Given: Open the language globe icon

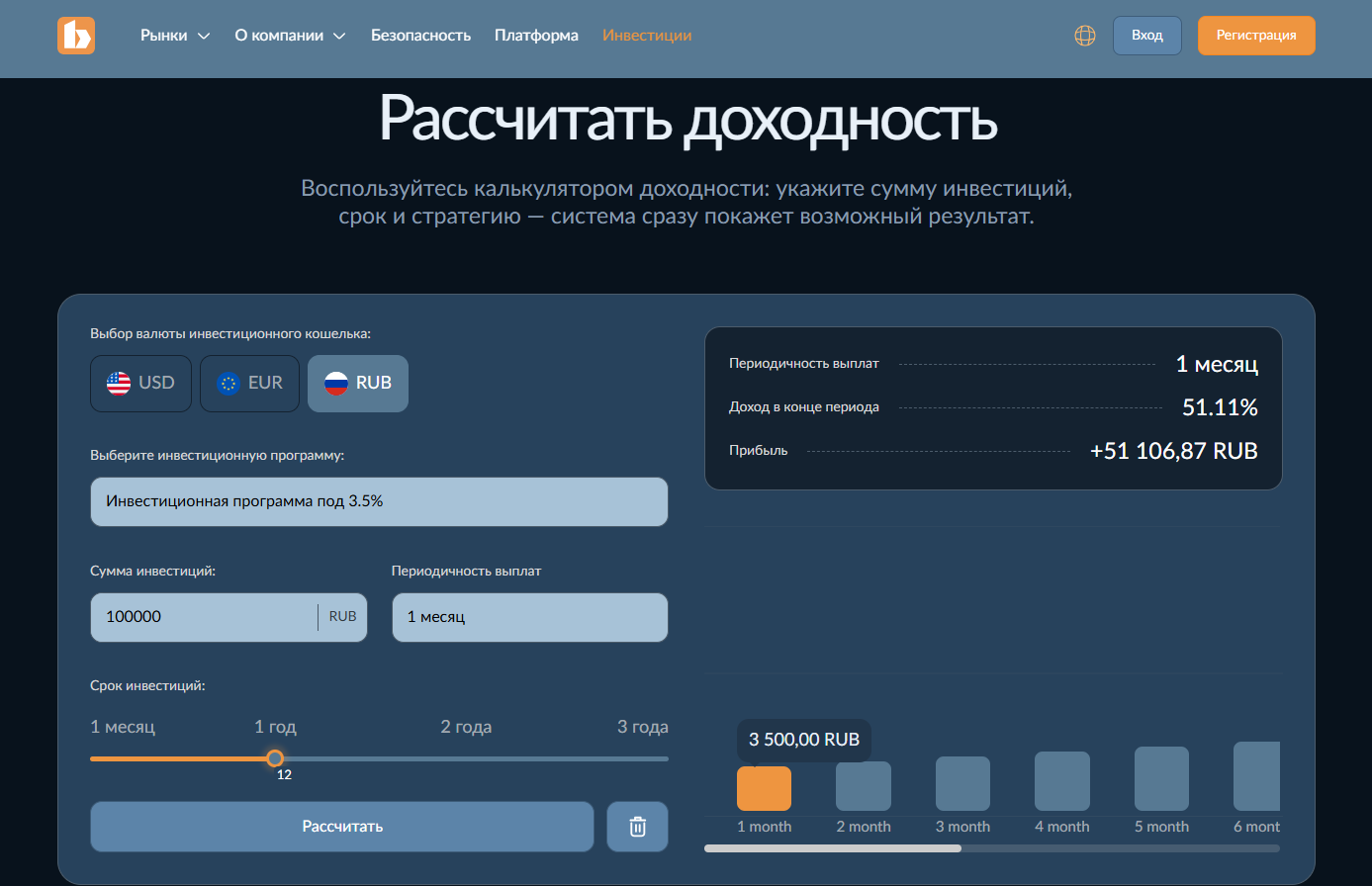Looking at the screenshot, I should click(x=1085, y=36).
